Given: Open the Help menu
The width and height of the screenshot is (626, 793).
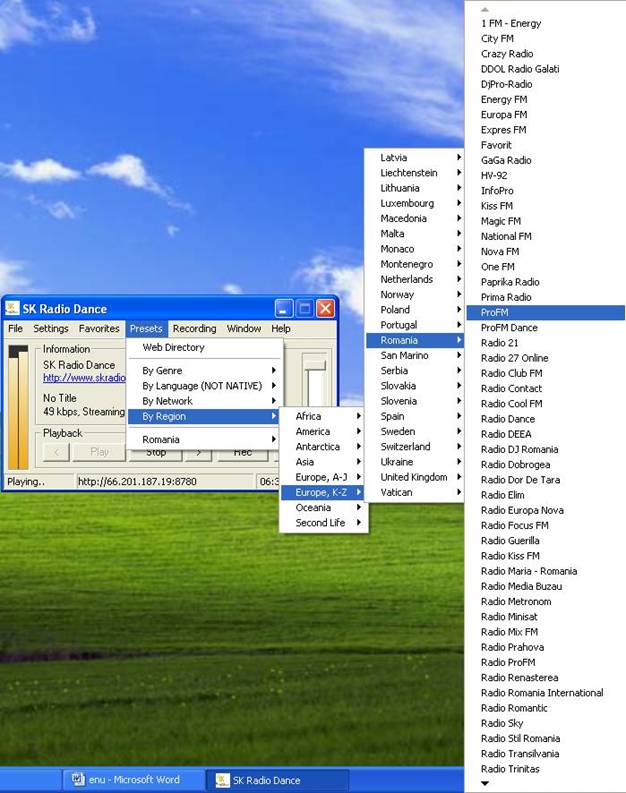Looking at the screenshot, I should [x=281, y=329].
